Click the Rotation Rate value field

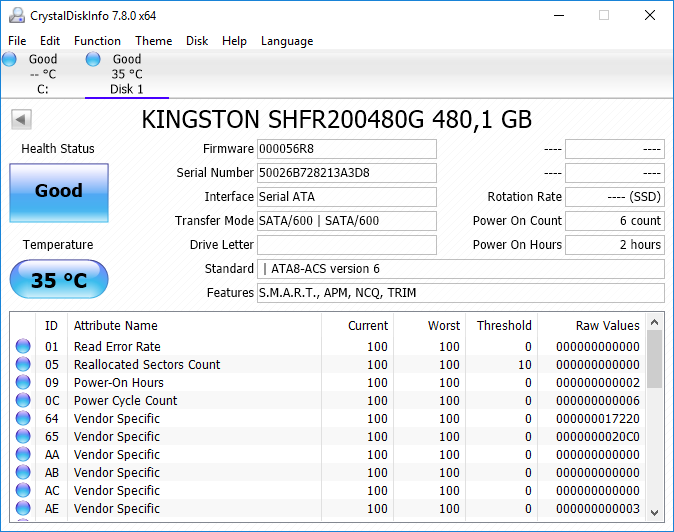click(615, 197)
